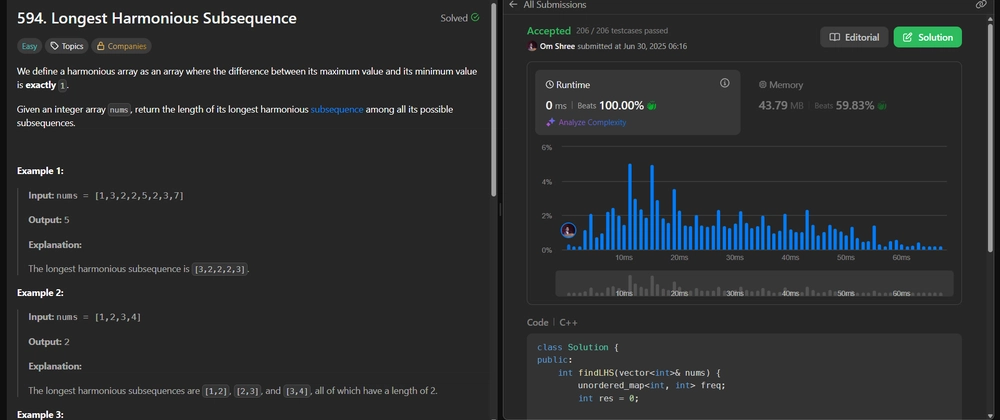Viewport: 1000px width, 420px height.
Task: Open the Companies locked tag
Action: pyautogui.click(x=121, y=46)
